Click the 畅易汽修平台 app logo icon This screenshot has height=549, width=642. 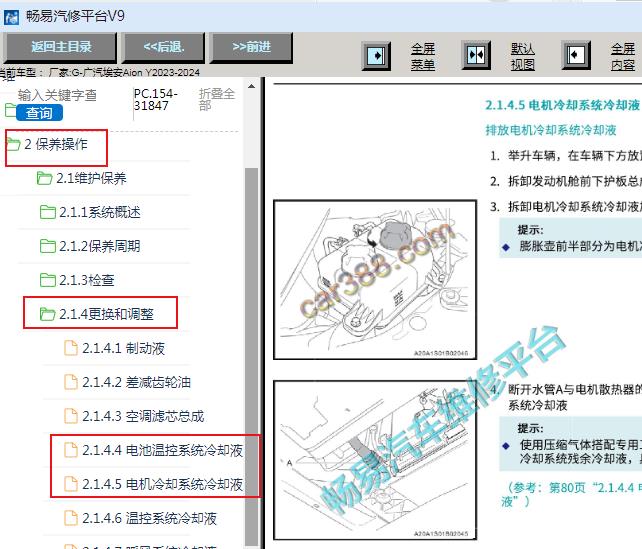click(x=11, y=17)
